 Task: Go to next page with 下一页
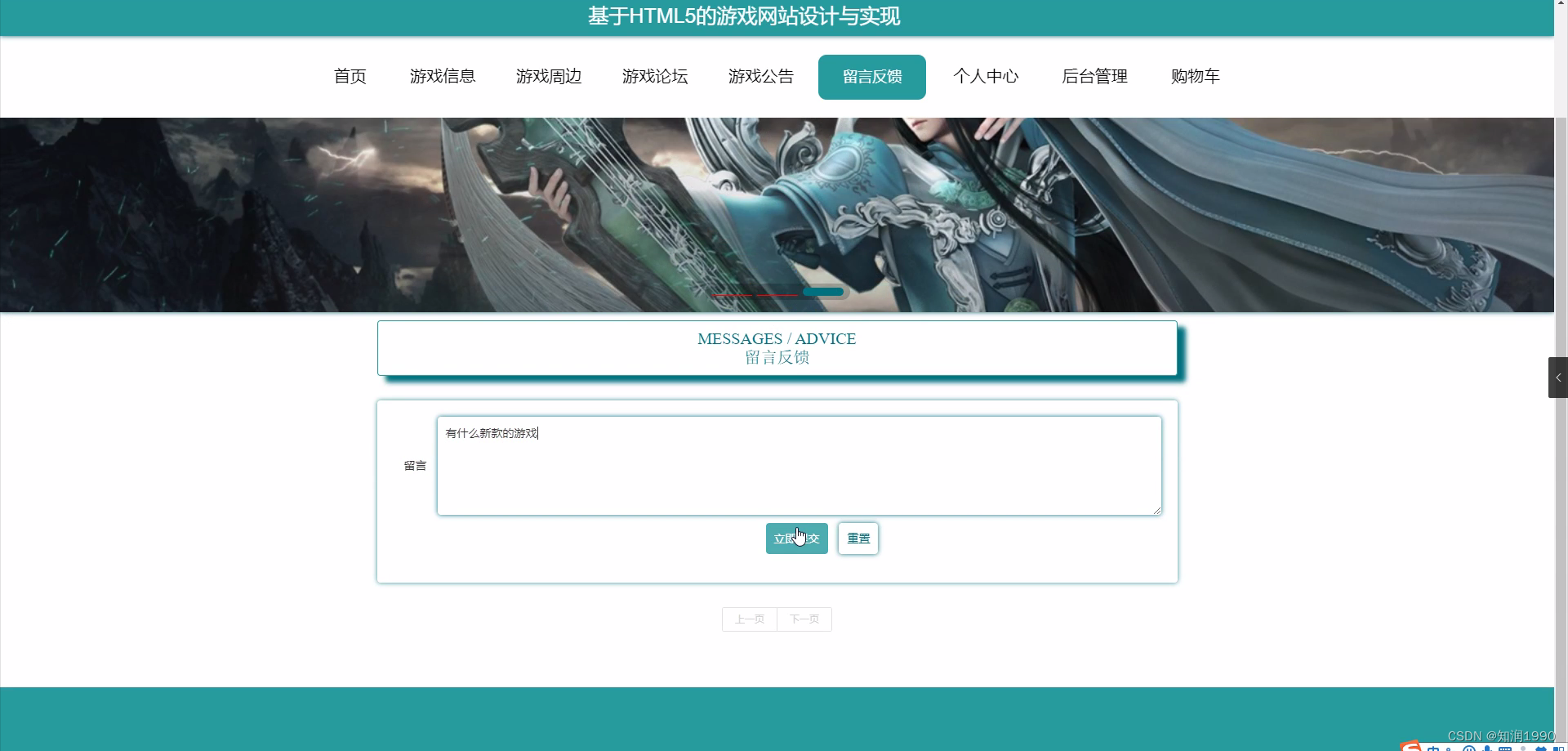(804, 619)
